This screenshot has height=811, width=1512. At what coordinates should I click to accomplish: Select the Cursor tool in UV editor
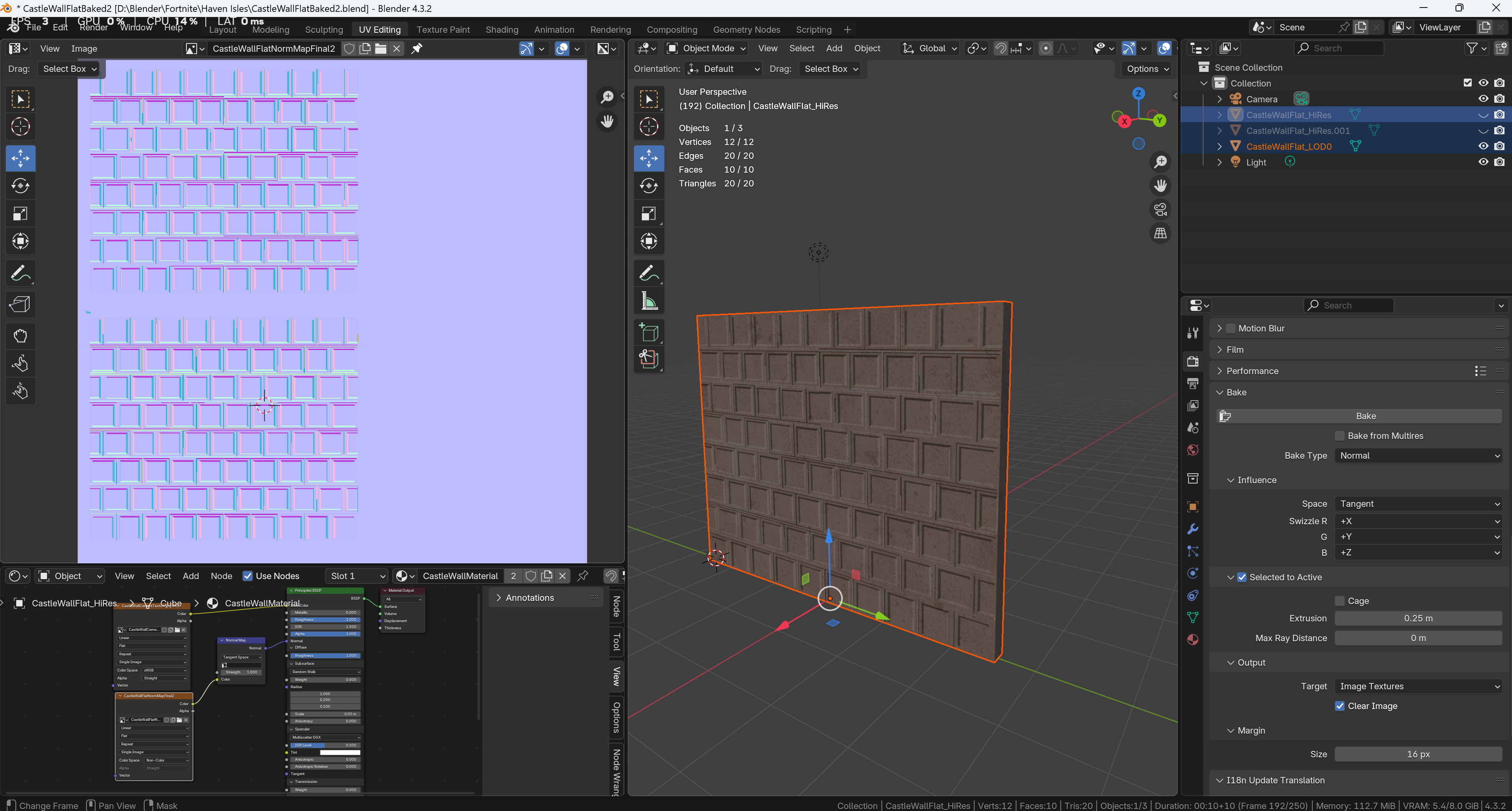click(21, 127)
